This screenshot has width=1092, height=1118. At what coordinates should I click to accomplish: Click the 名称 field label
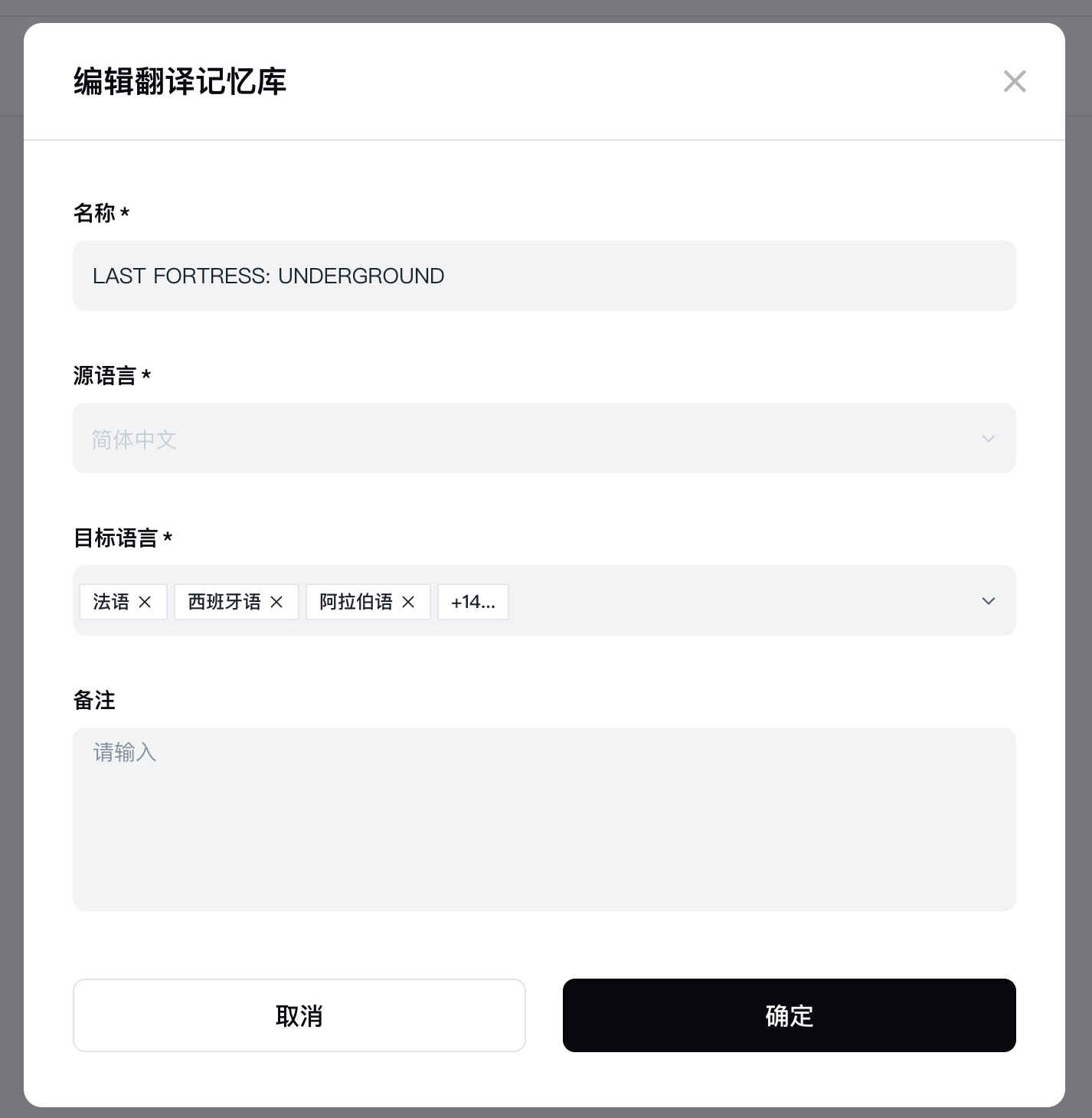coord(94,213)
